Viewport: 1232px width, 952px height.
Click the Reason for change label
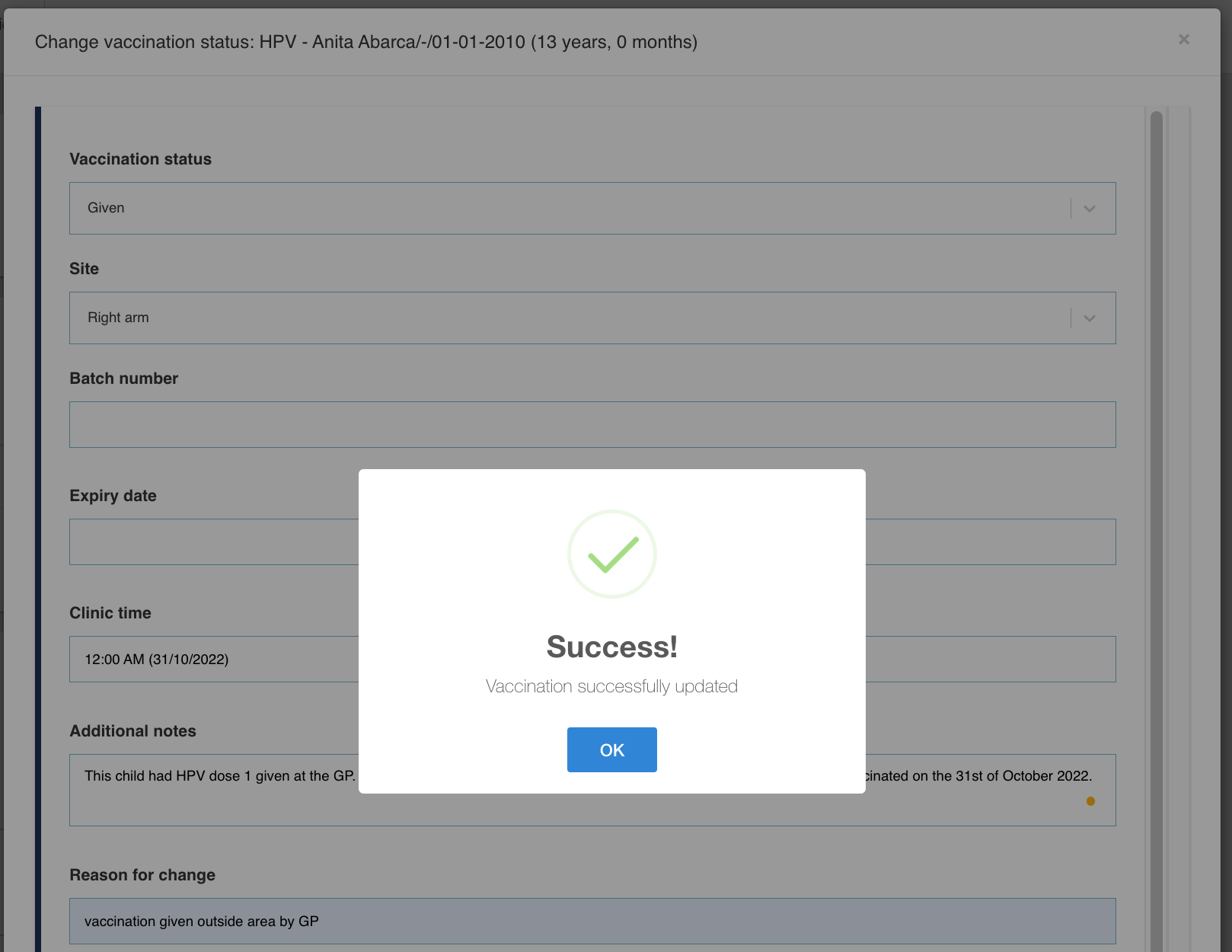142,875
